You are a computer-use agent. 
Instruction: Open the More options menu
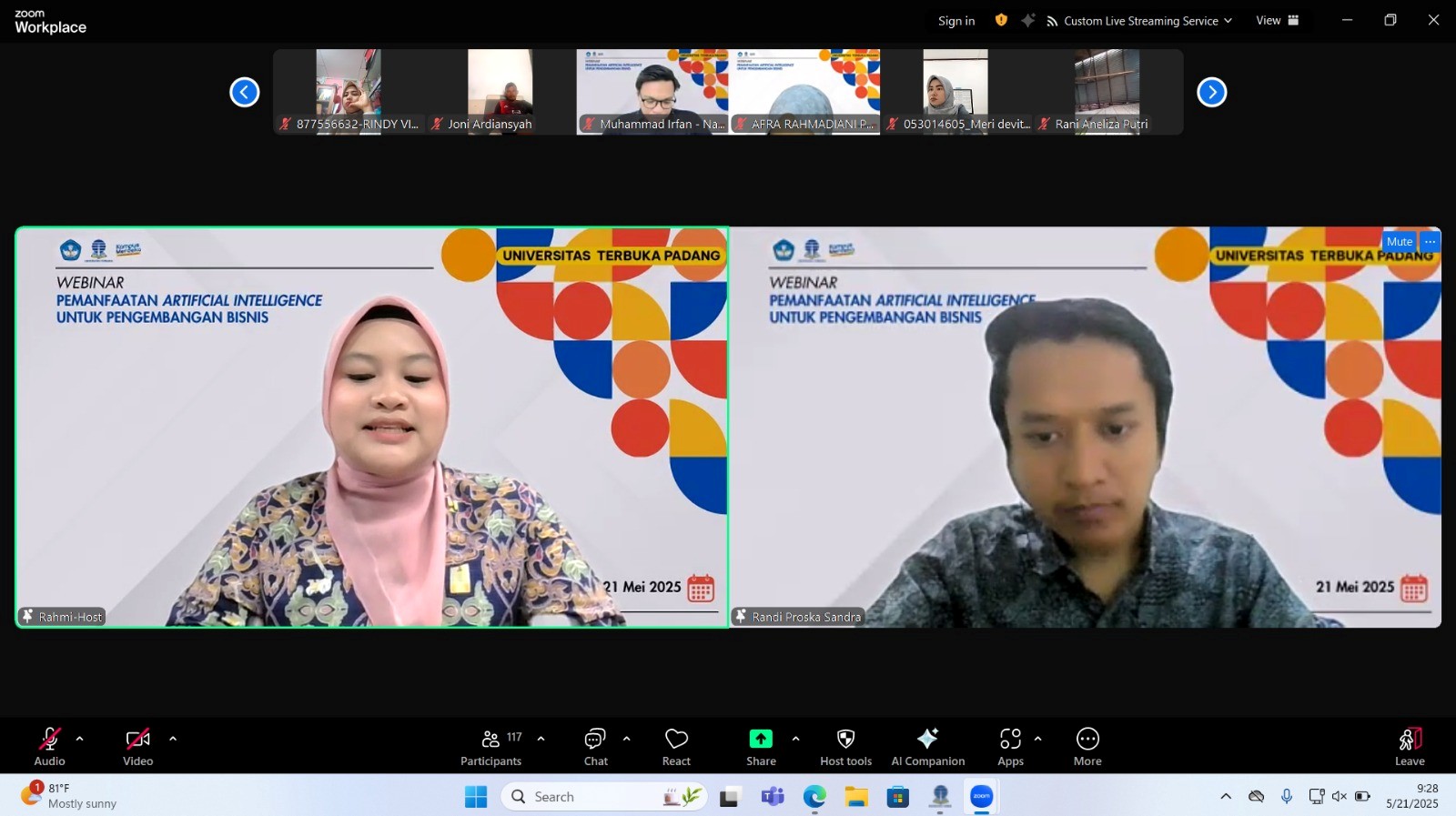[x=1087, y=747]
